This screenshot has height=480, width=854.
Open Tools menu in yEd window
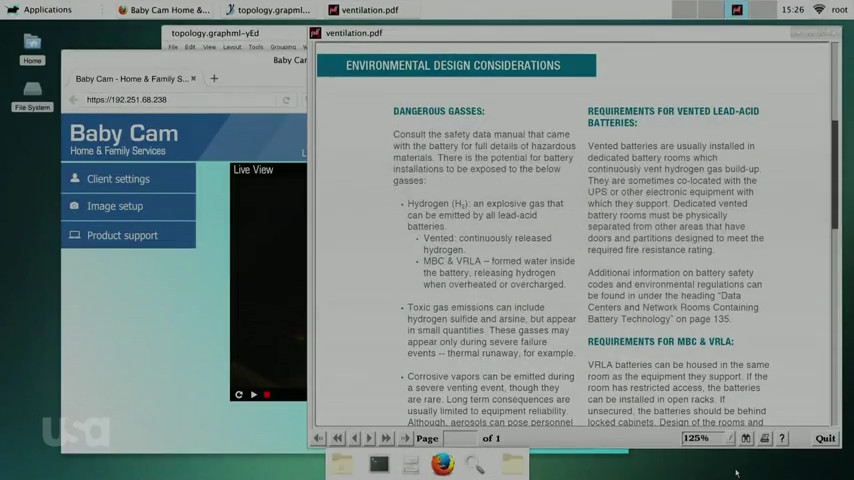[255, 47]
